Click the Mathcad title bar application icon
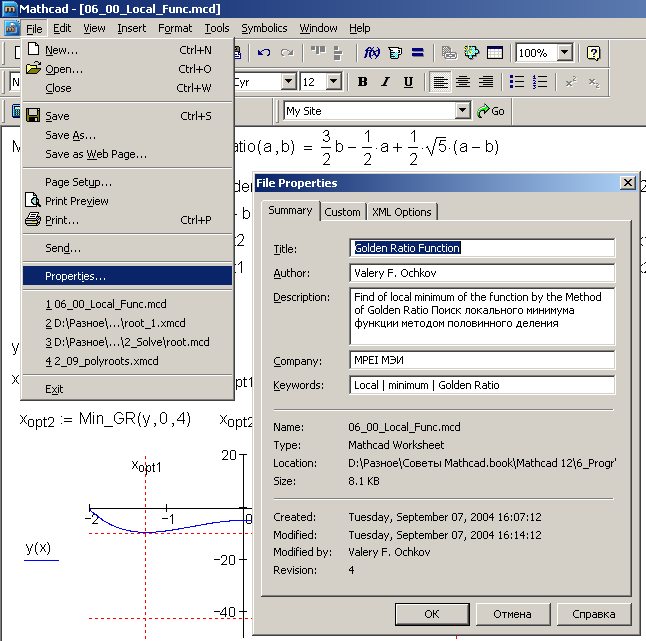 (9, 8)
